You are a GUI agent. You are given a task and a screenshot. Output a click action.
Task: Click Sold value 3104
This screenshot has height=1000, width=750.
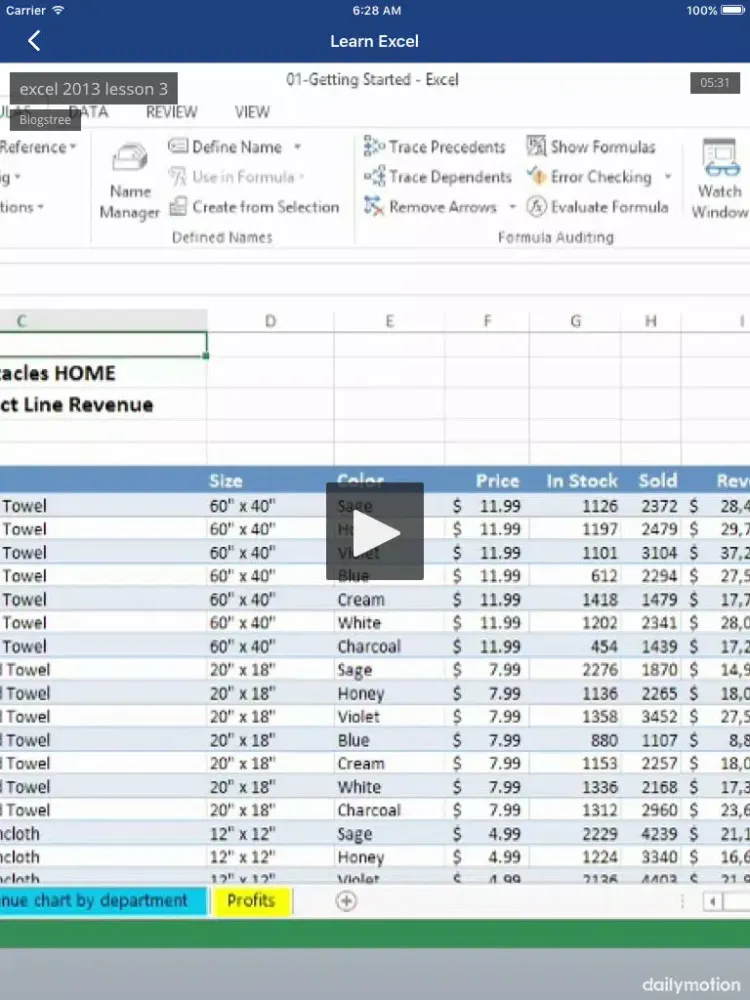click(x=659, y=553)
